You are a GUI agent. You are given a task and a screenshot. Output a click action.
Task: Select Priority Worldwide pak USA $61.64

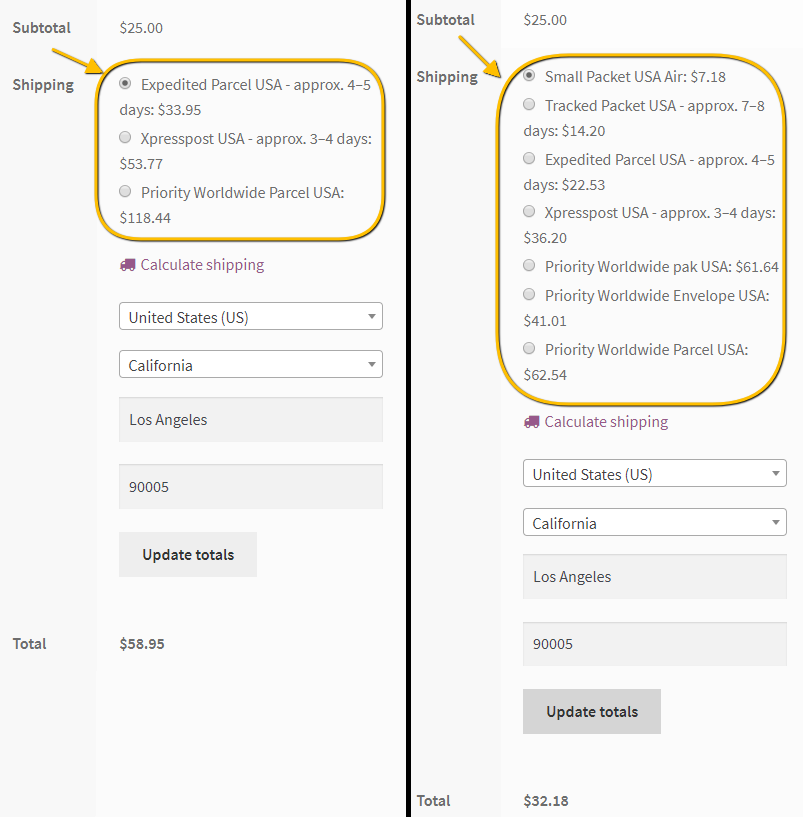point(529,266)
